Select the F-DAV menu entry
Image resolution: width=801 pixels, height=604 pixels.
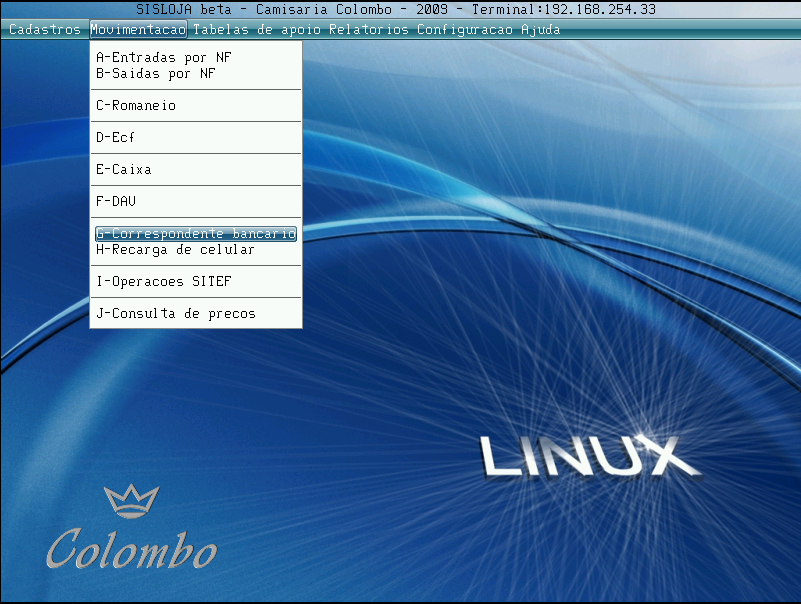click(115, 202)
